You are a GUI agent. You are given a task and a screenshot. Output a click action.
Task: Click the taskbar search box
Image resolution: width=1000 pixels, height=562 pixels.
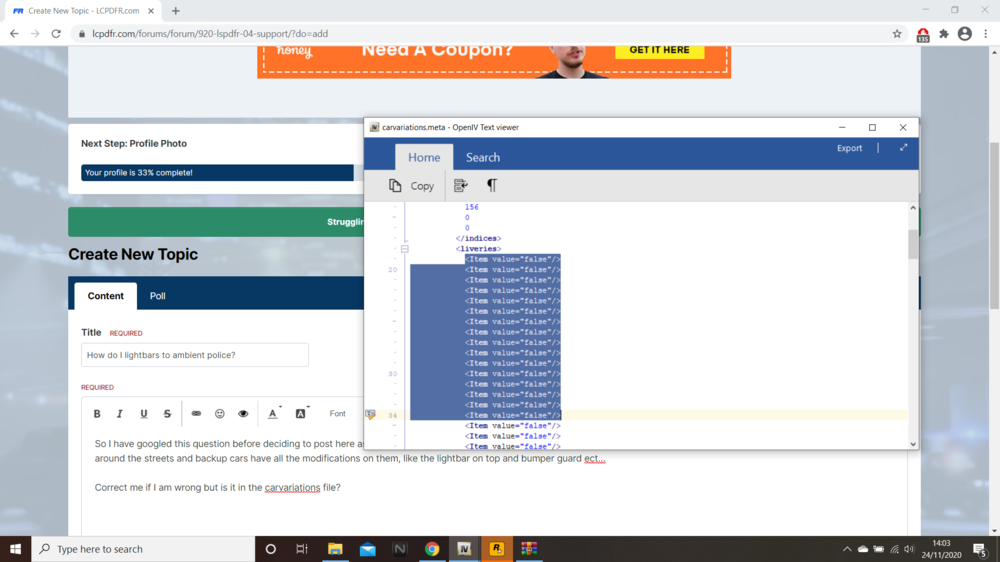coord(143,549)
